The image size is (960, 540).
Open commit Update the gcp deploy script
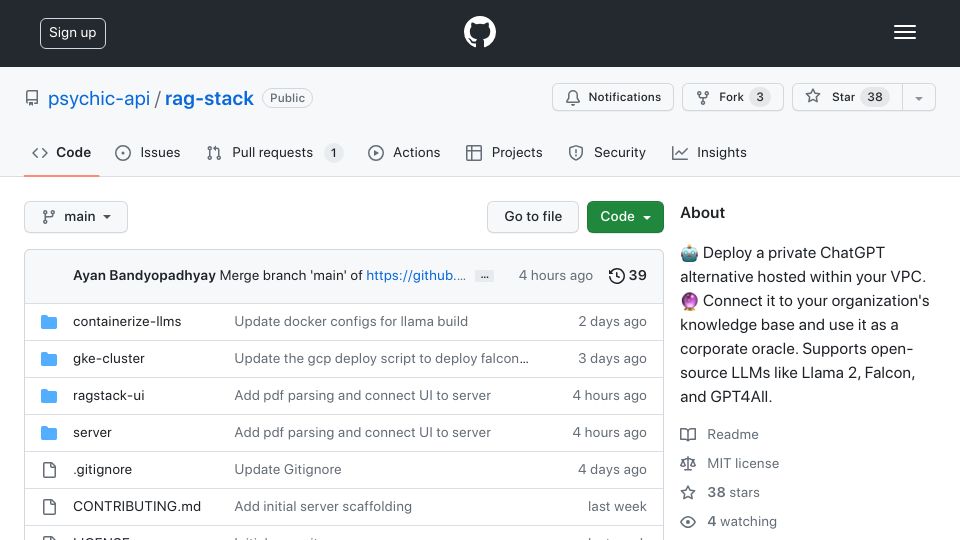tap(381, 358)
